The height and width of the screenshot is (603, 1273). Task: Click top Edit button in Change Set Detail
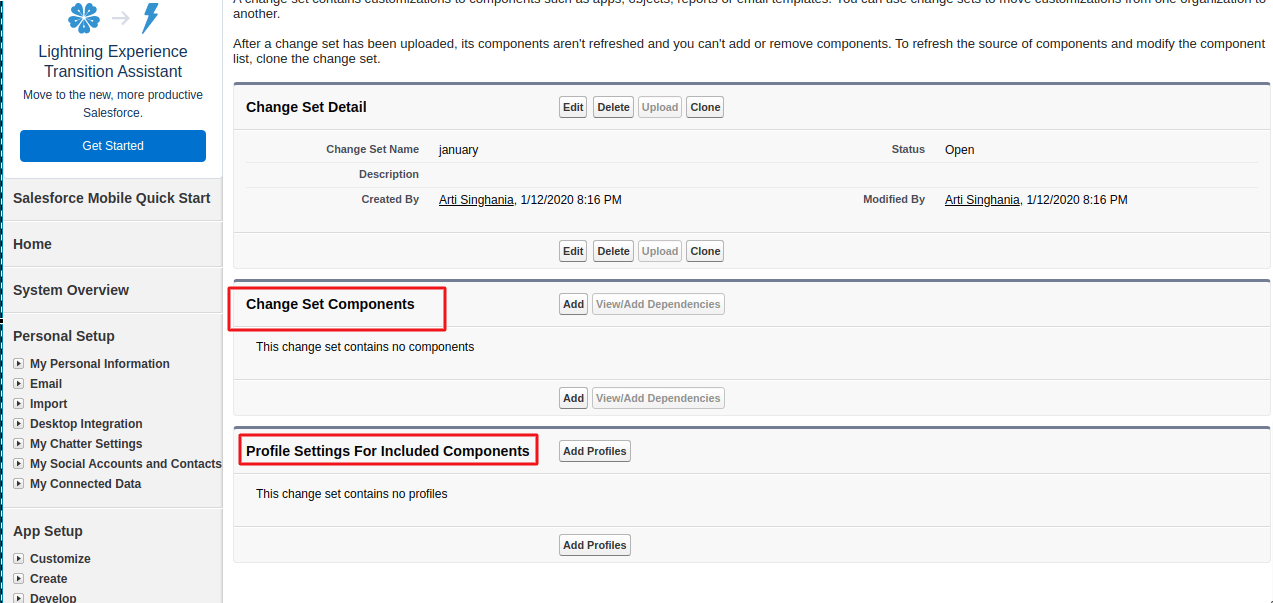pos(573,107)
